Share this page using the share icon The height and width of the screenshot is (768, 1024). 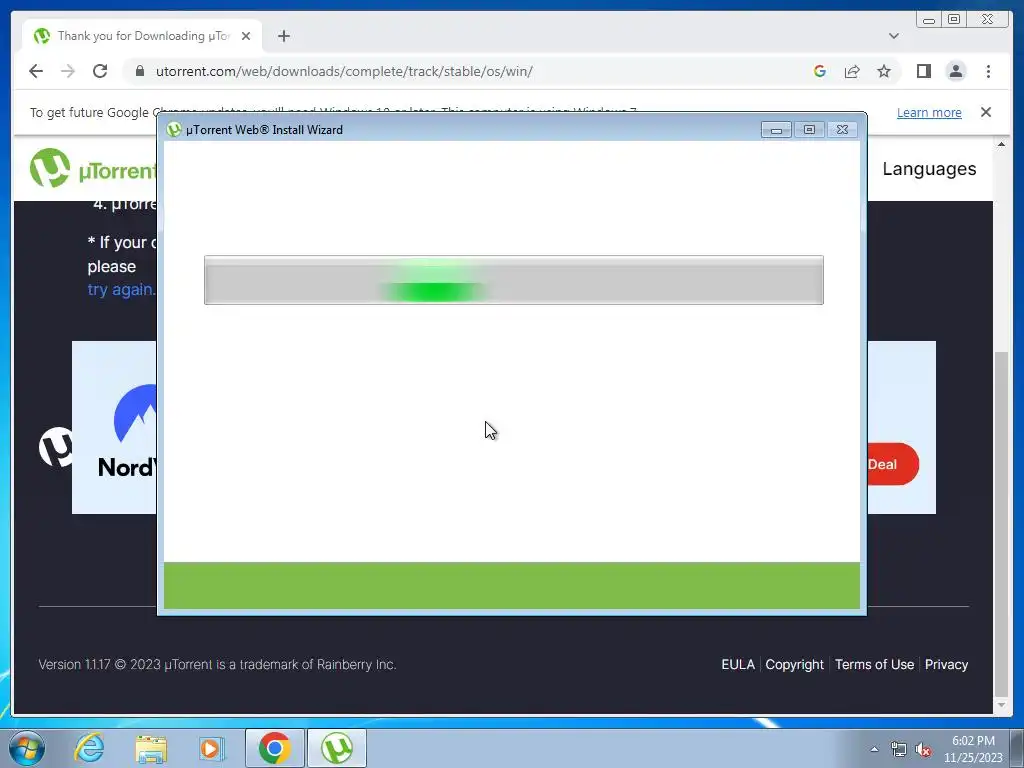(x=852, y=71)
